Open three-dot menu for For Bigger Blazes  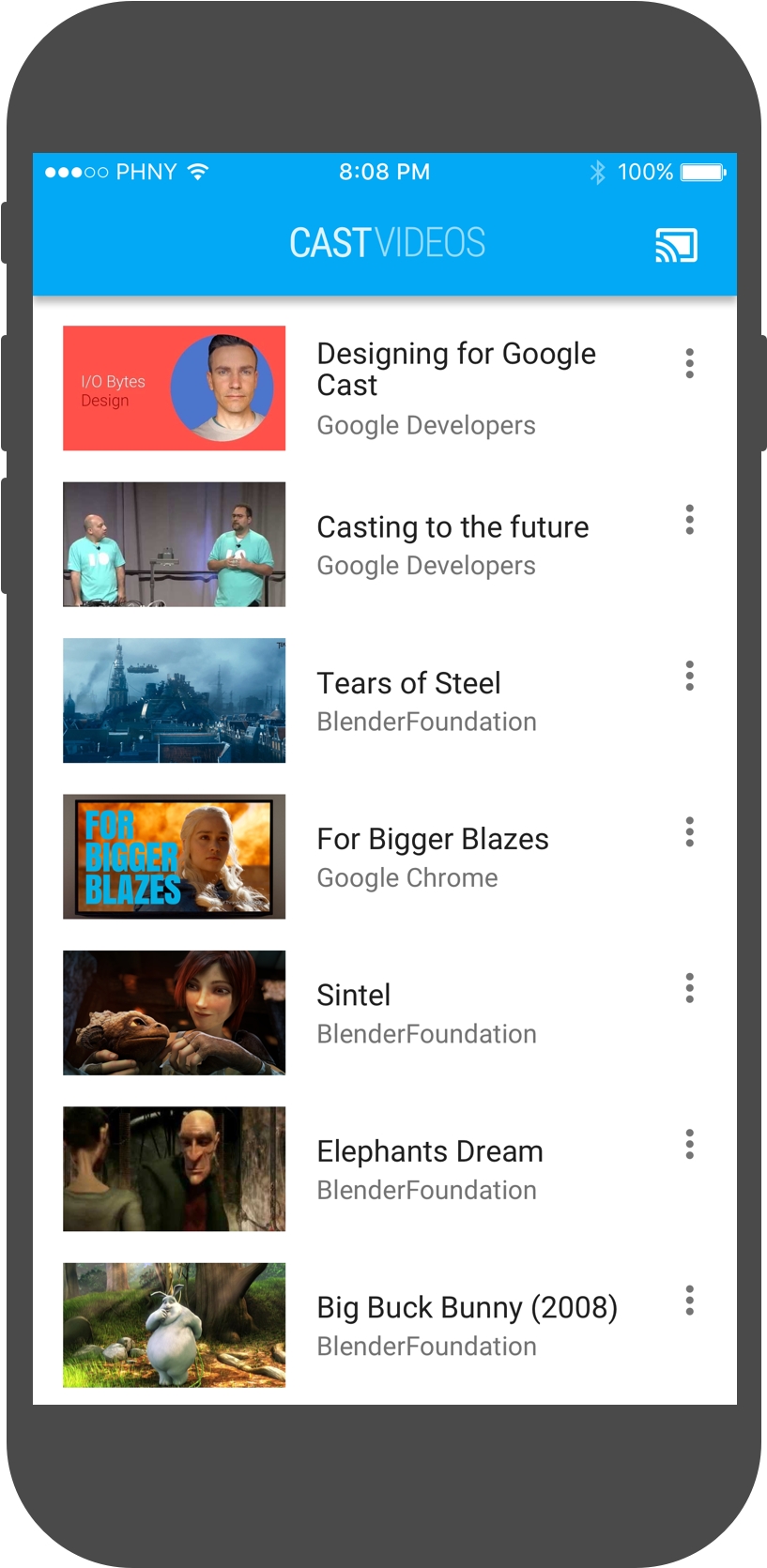coord(689,832)
